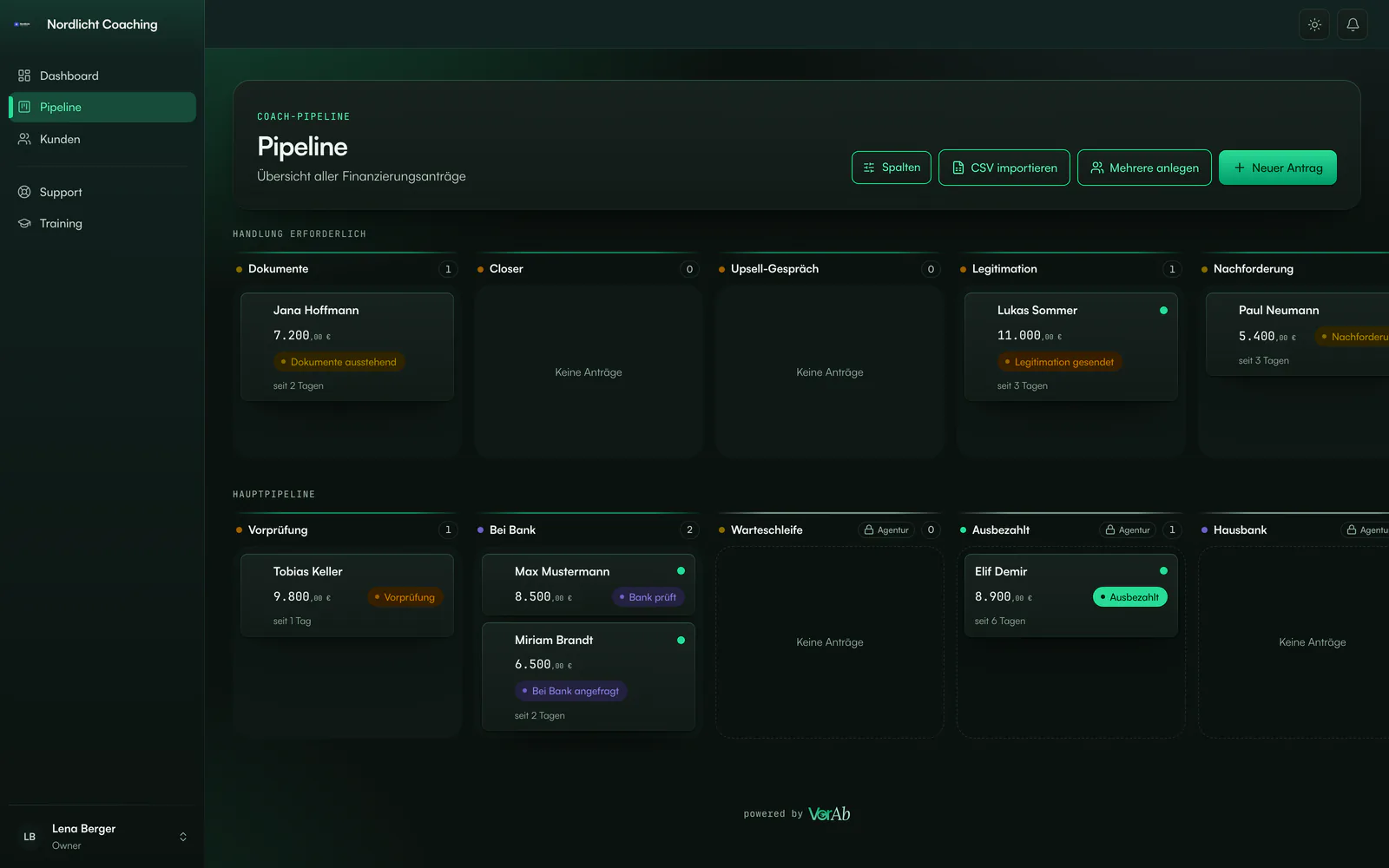Click the Nordlicht Coaching logo icon

pos(23,24)
